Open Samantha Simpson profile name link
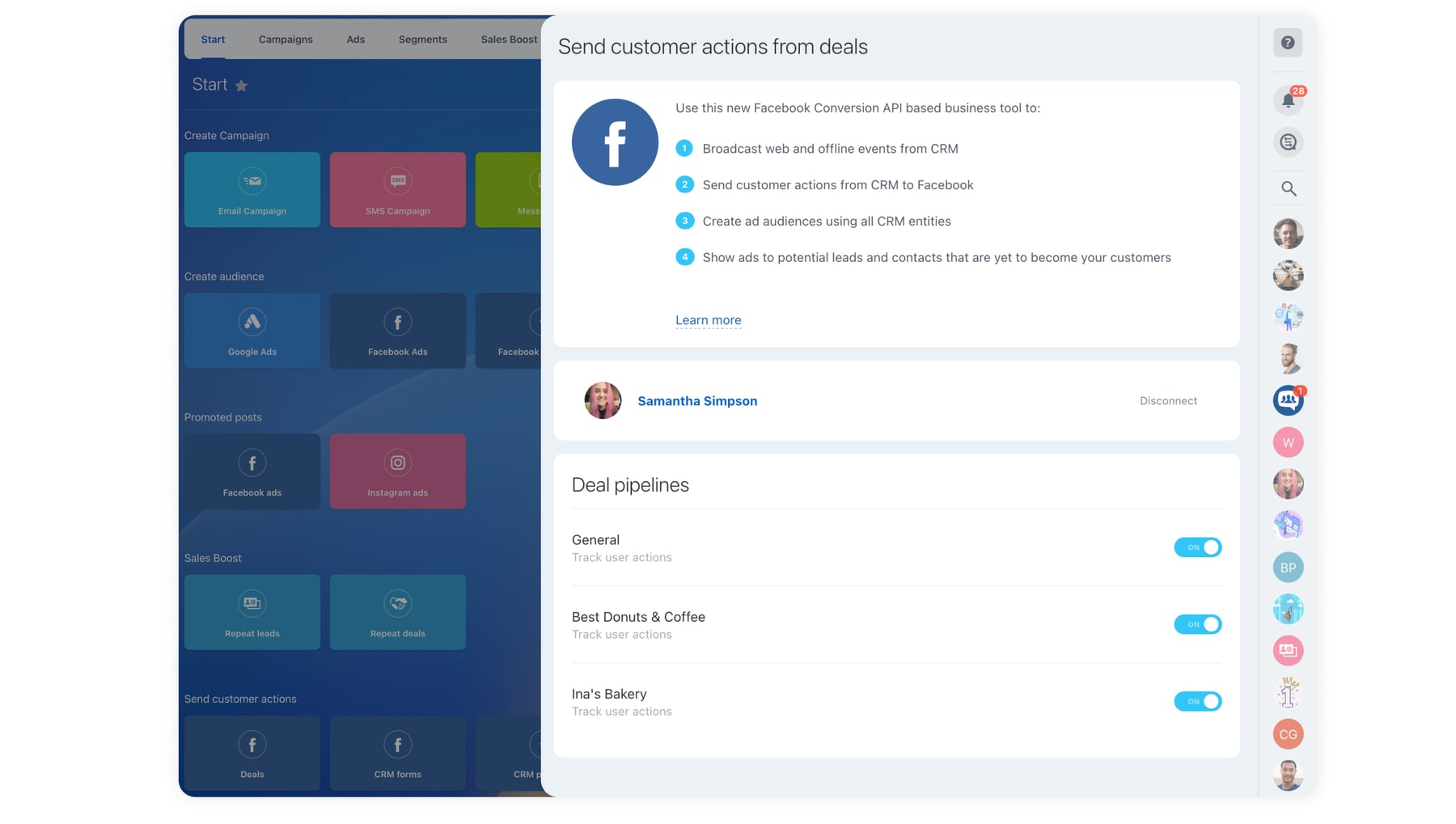Screen dimensions: 1456x824 [696, 401]
